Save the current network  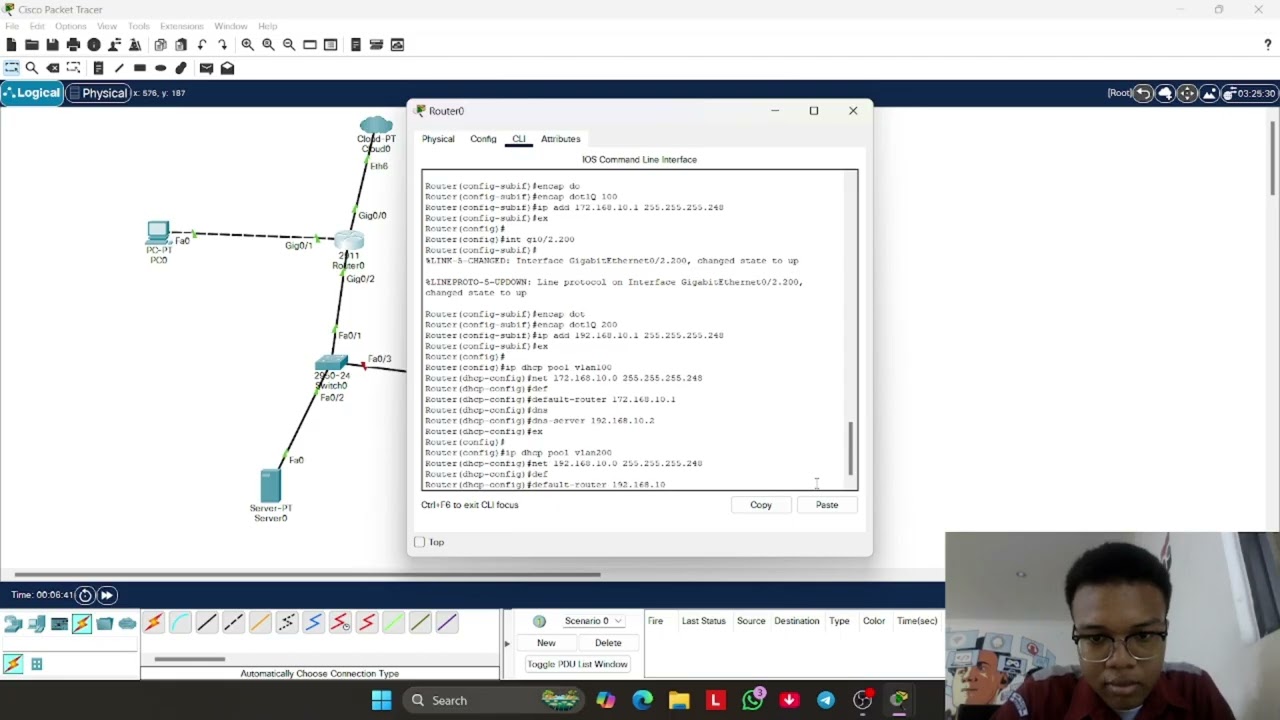52,45
